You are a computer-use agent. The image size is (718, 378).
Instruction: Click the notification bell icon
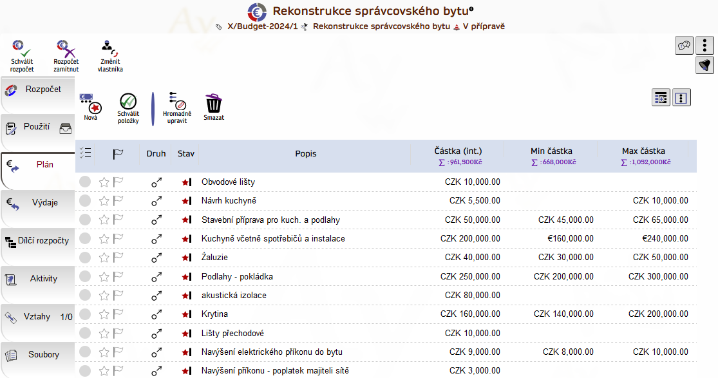(704, 65)
